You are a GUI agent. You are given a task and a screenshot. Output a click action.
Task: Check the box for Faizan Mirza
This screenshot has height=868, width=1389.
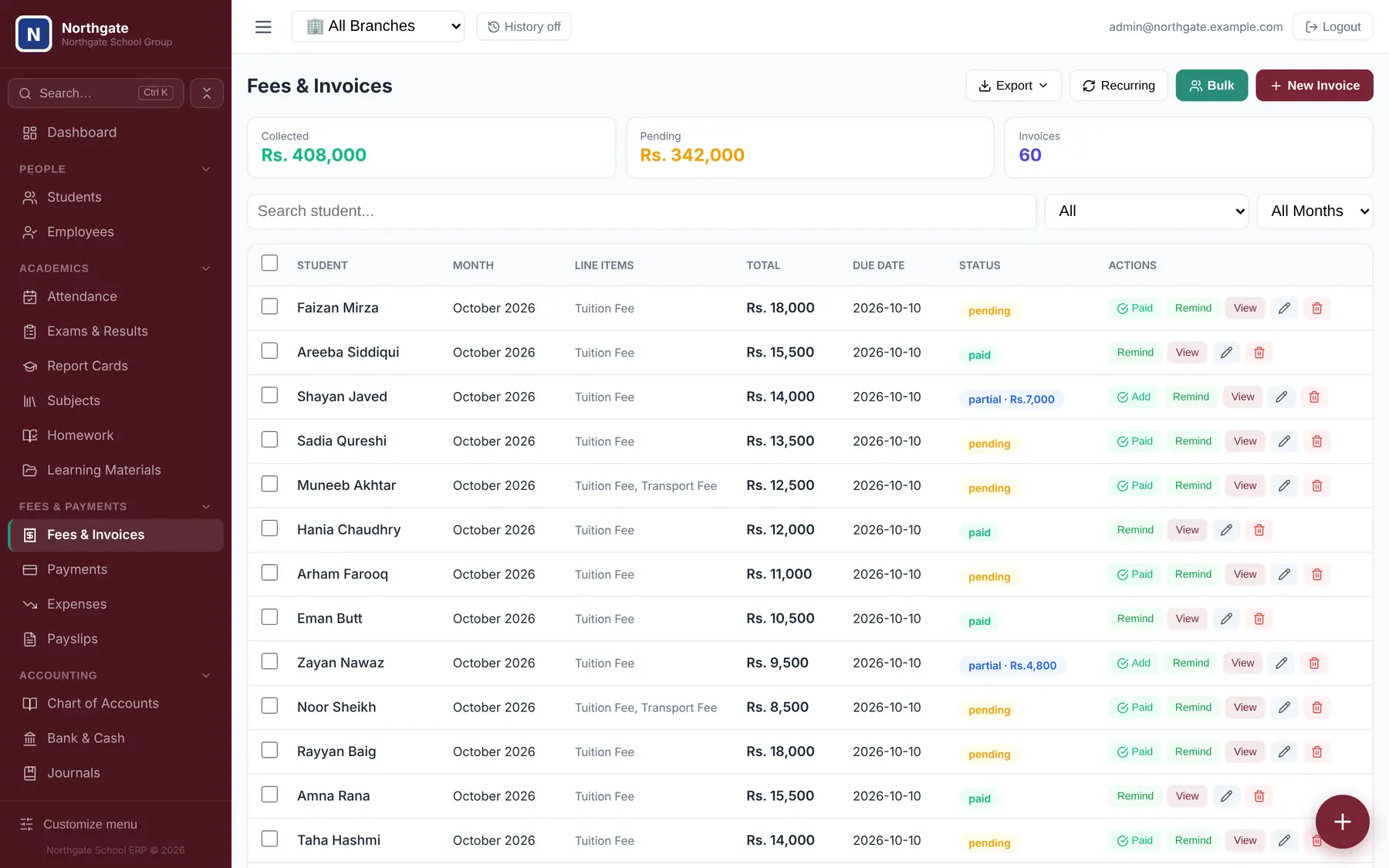[269, 306]
